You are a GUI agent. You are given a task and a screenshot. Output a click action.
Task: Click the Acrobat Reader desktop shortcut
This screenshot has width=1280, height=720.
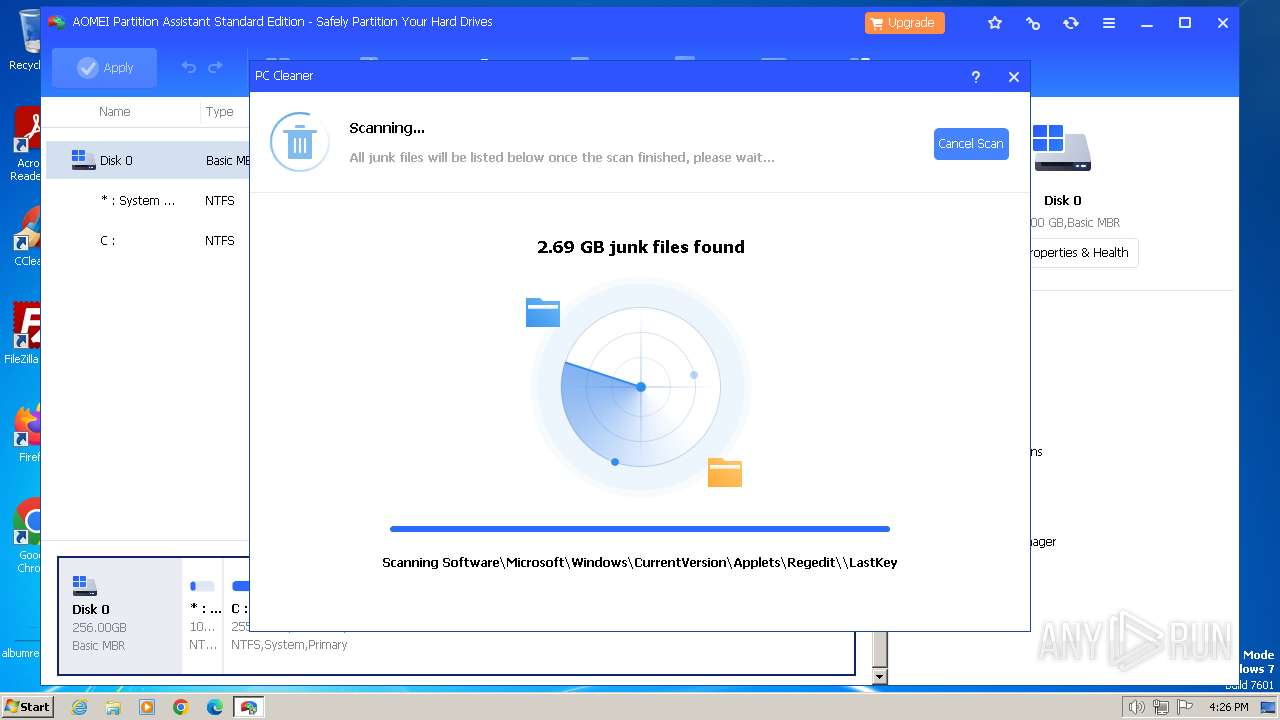[24, 144]
